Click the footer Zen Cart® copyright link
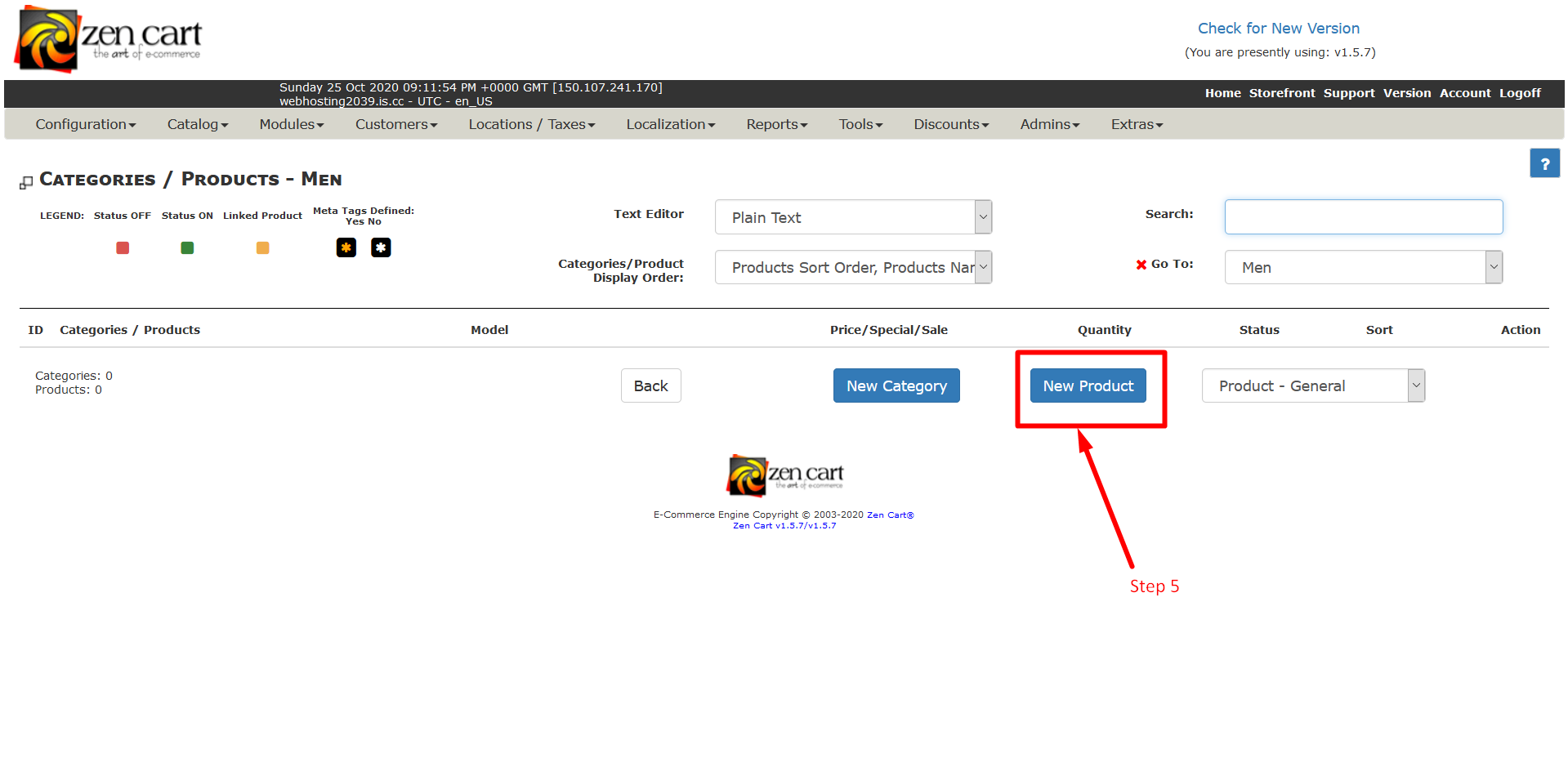This screenshot has height=762, width=1568. pos(891,515)
